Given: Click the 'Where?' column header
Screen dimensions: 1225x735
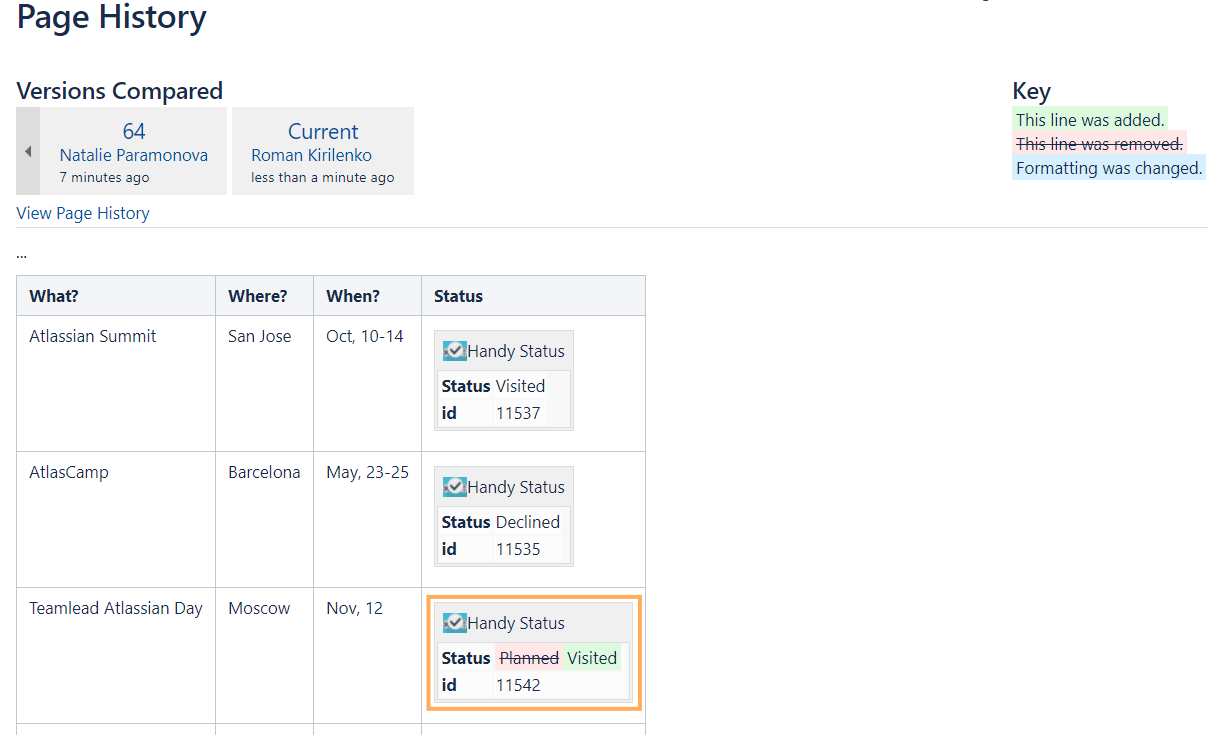Looking at the screenshot, I should [x=258, y=296].
